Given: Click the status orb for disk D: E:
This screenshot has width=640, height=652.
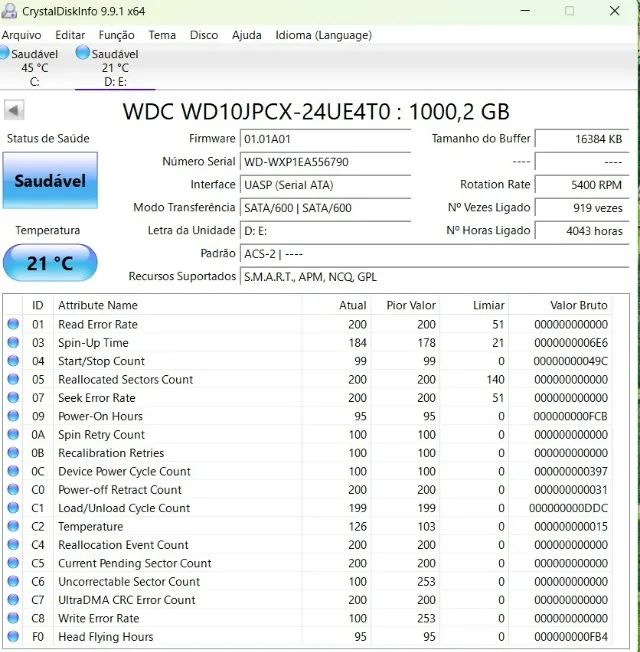Looking at the screenshot, I should click(x=82, y=53).
